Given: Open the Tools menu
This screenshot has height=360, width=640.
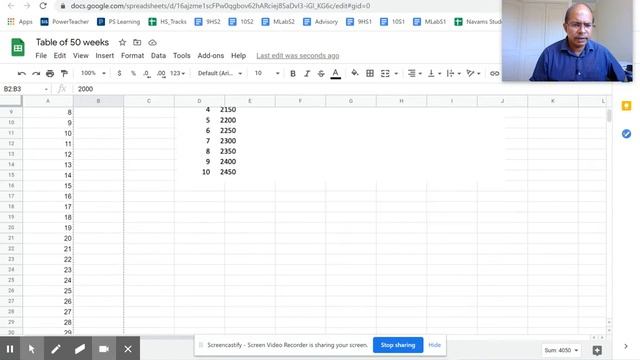Looking at the screenshot, I should (182, 56).
